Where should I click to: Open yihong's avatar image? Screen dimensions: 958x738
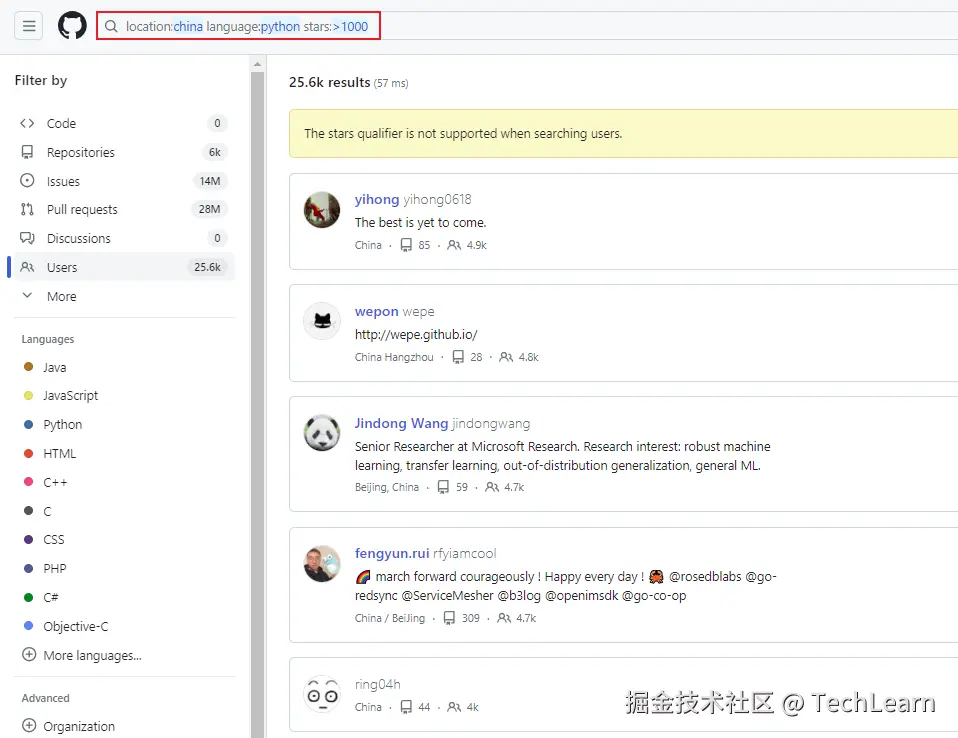pos(322,210)
